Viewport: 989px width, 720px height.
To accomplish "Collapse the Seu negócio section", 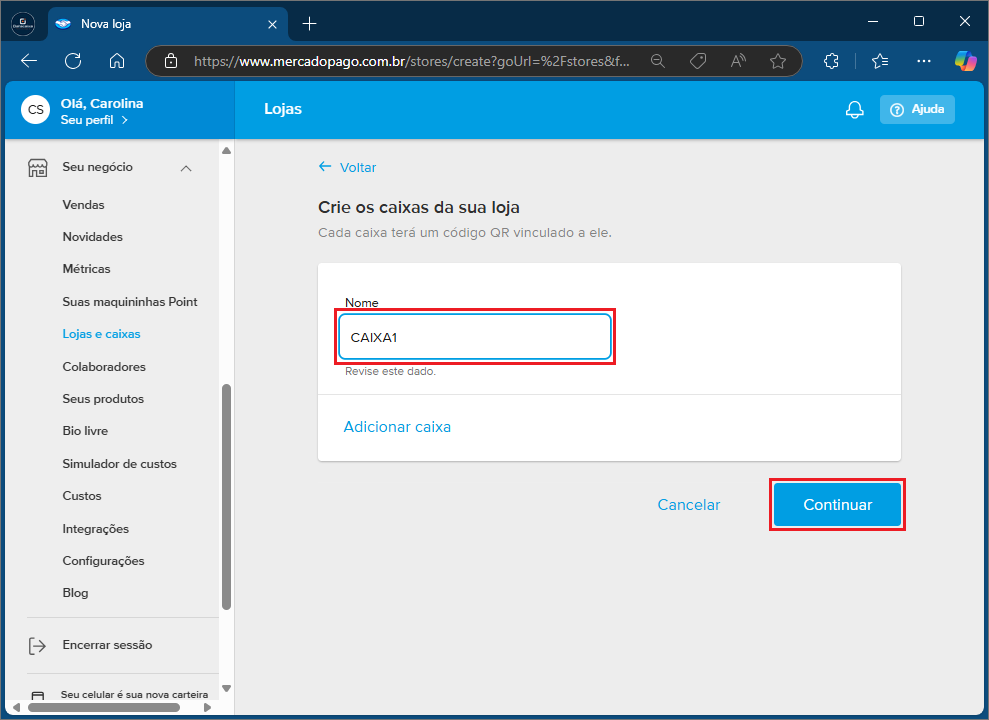I will pos(186,168).
